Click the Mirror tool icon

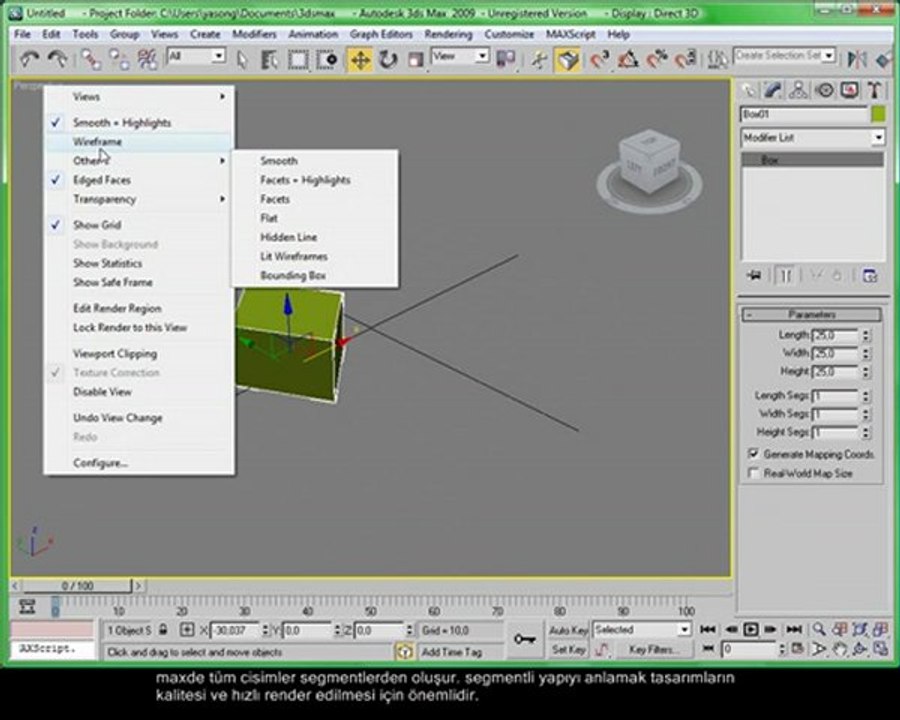[x=857, y=59]
